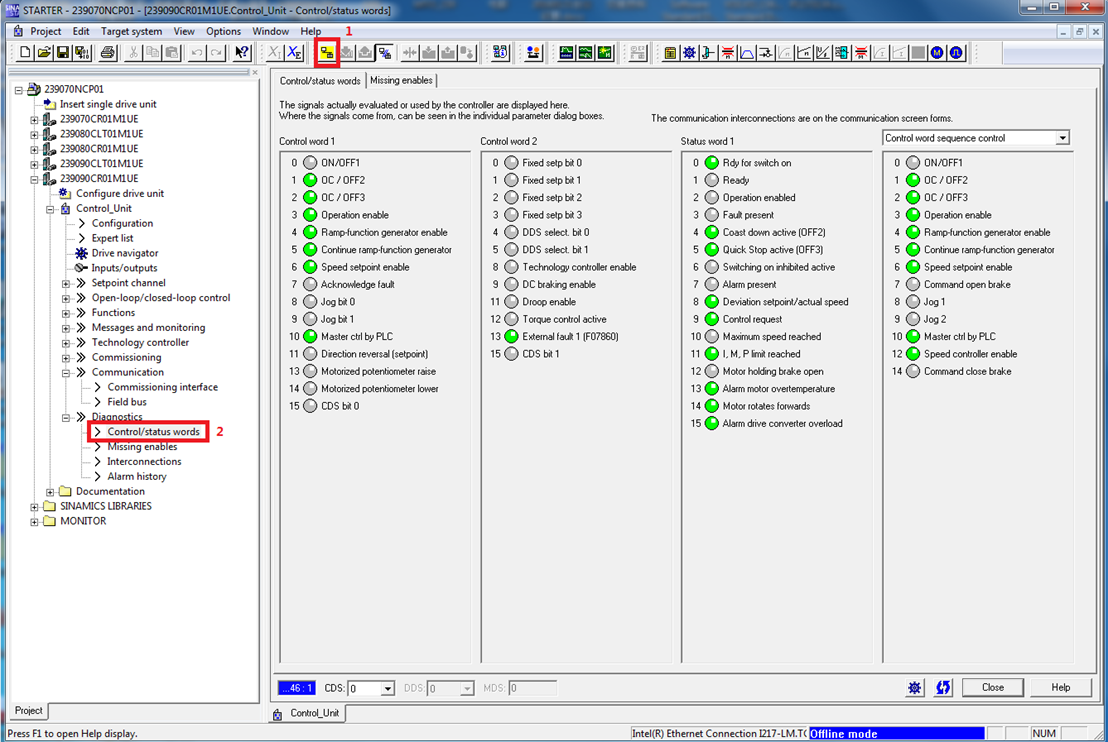Image resolution: width=1108 pixels, height=742 pixels.
Task: Click the Print toolbar icon
Action: (81, 52)
